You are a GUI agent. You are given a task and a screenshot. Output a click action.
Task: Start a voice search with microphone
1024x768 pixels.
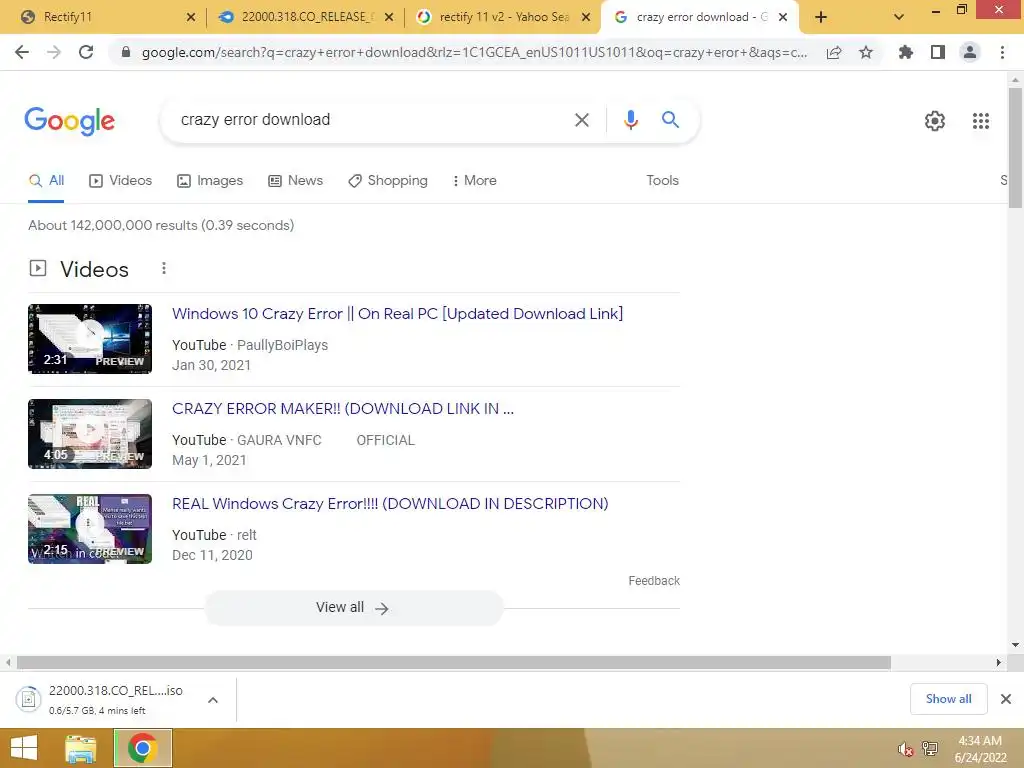point(630,120)
